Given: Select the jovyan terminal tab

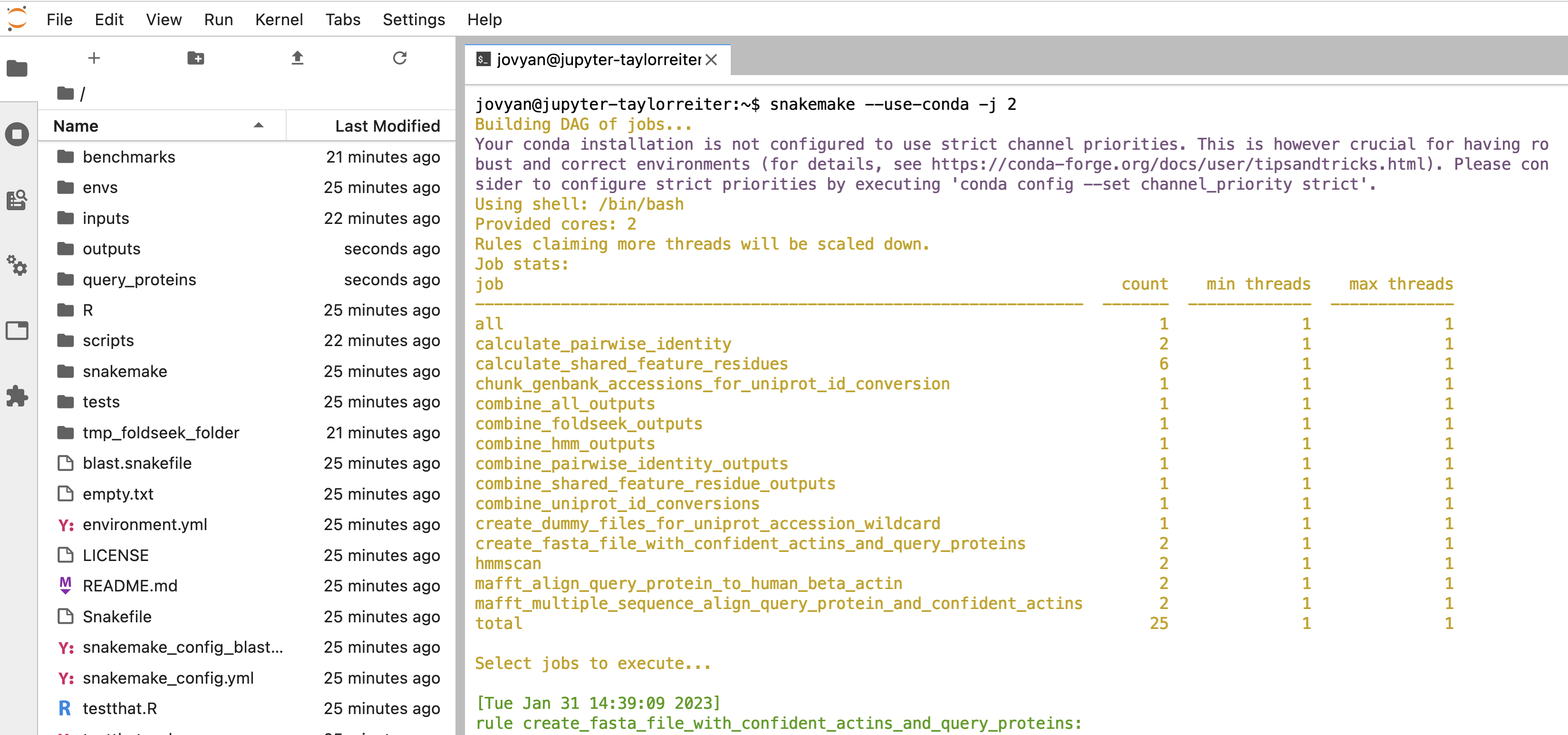Looking at the screenshot, I should (598, 59).
